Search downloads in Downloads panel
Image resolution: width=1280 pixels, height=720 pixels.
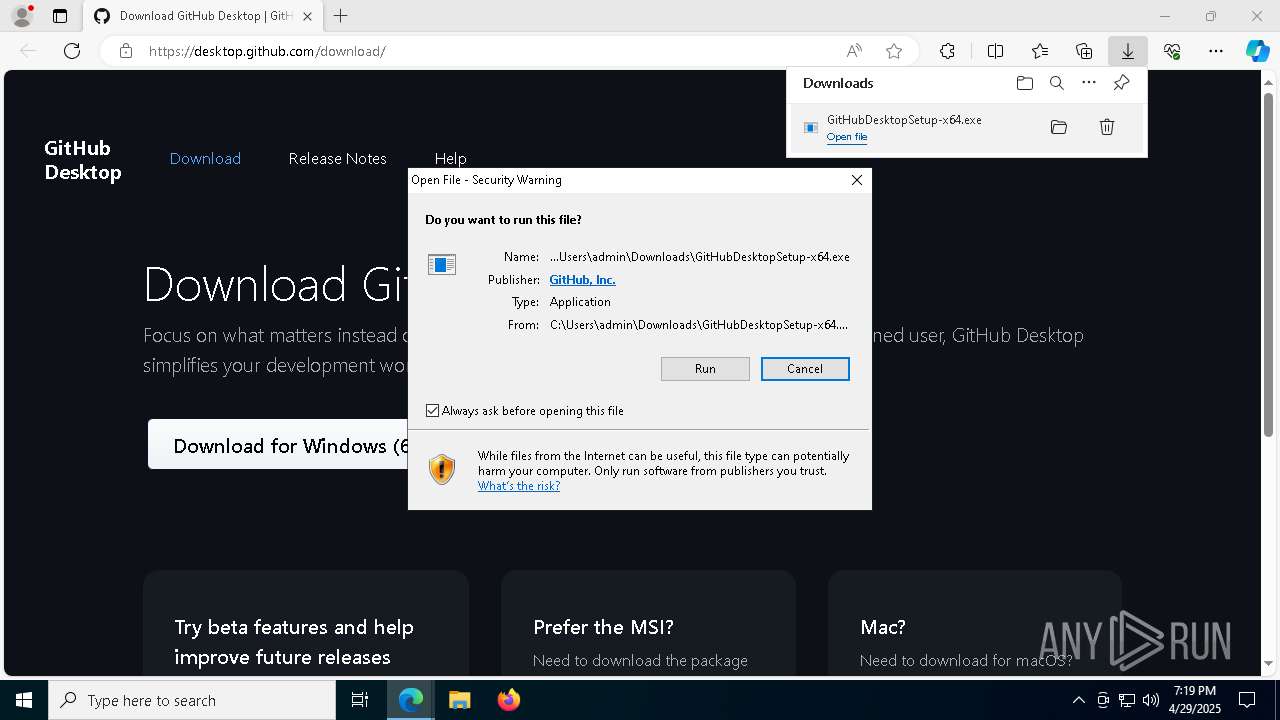pyautogui.click(x=1057, y=83)
